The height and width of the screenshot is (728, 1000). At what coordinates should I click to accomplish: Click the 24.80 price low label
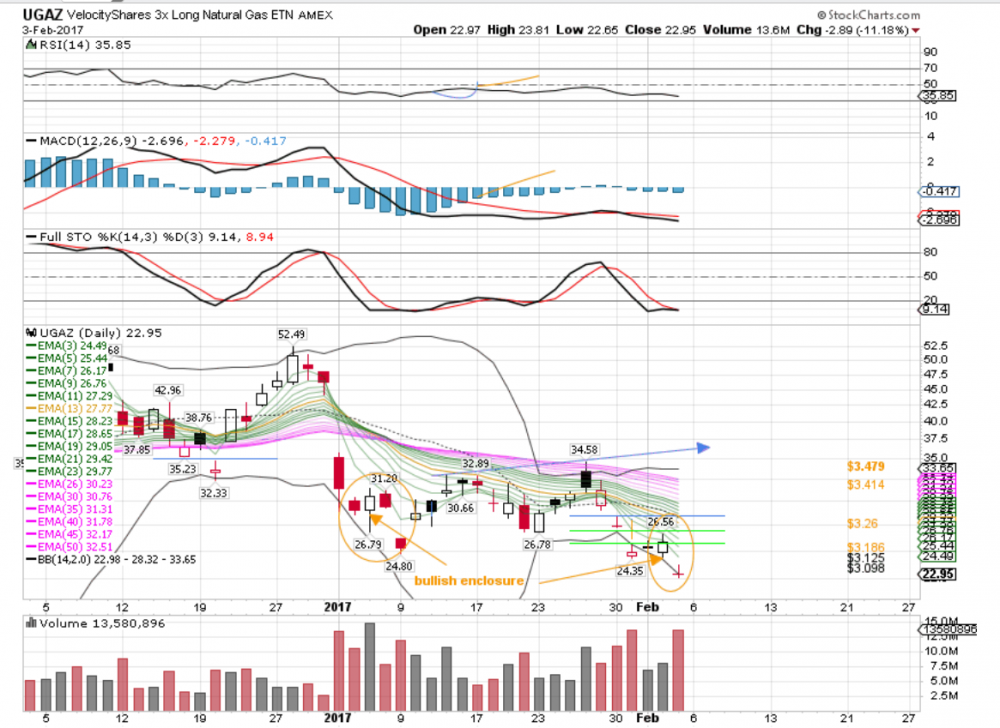[x=399, y=566]
